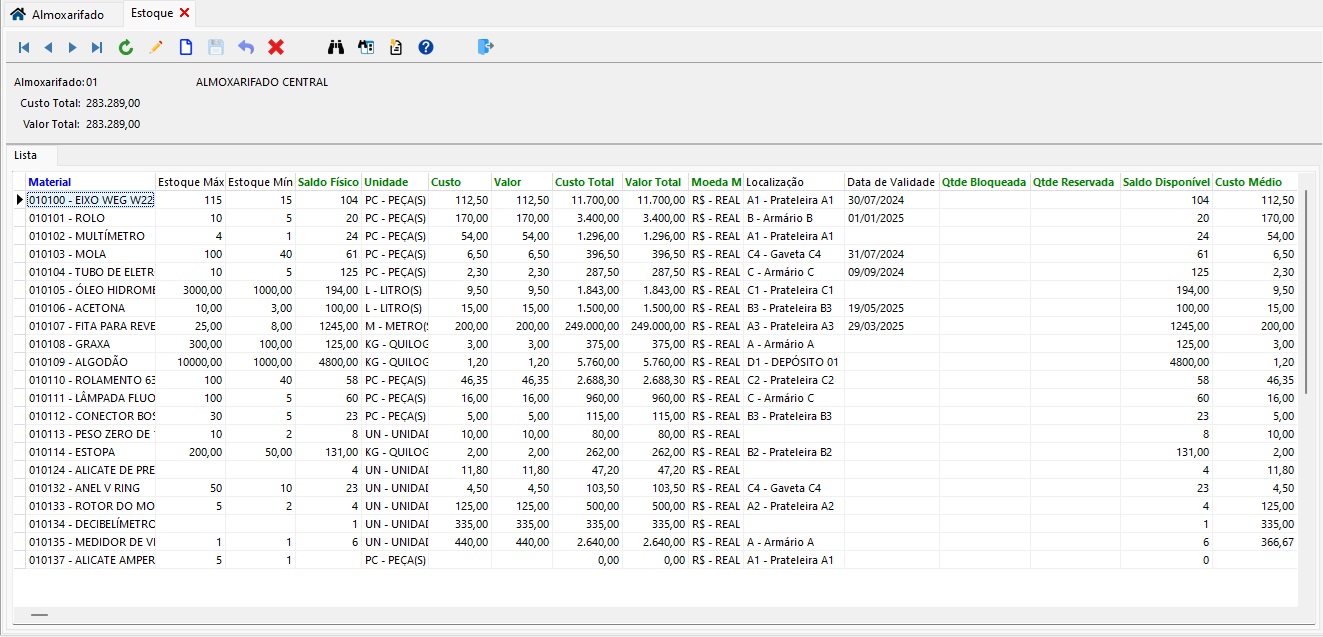Viewport: 1323px width, 637px height.
Task: Refresh data with green reload icon
Action: pyautogui.click(x=126, y=47)
